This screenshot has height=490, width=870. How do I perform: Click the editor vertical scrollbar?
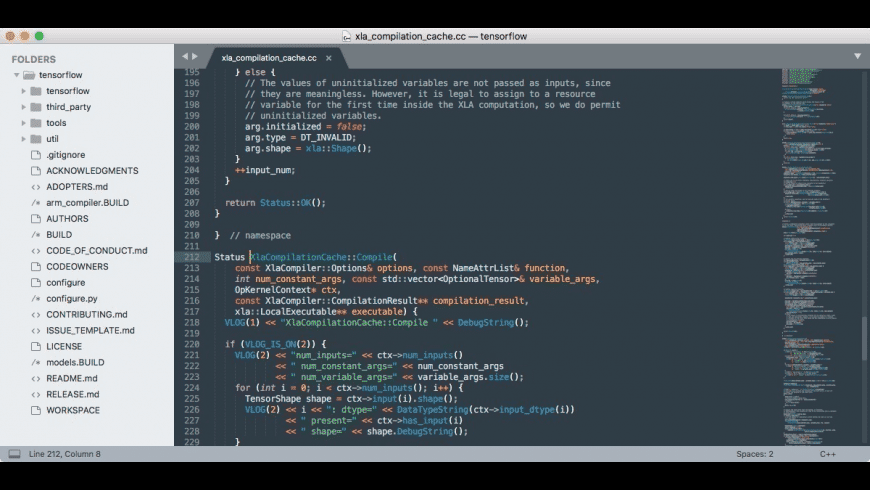(x=865, y=340)
